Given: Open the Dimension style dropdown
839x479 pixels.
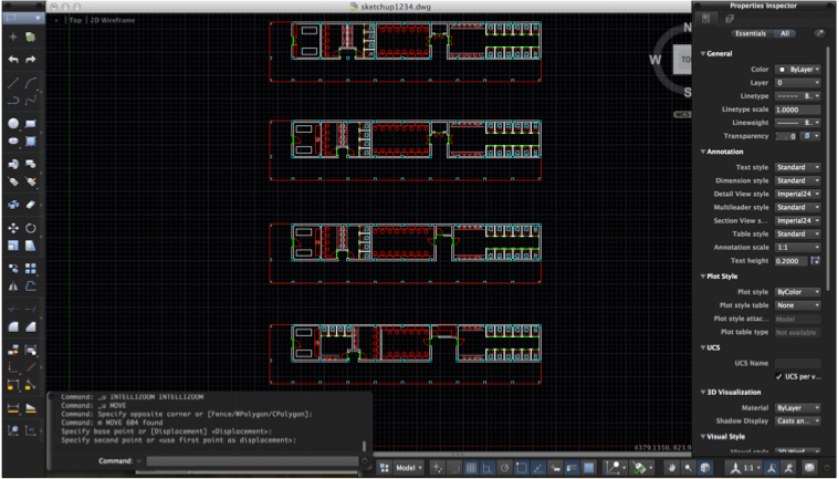Looking at the screenshot, I should [x=798, y=180].
